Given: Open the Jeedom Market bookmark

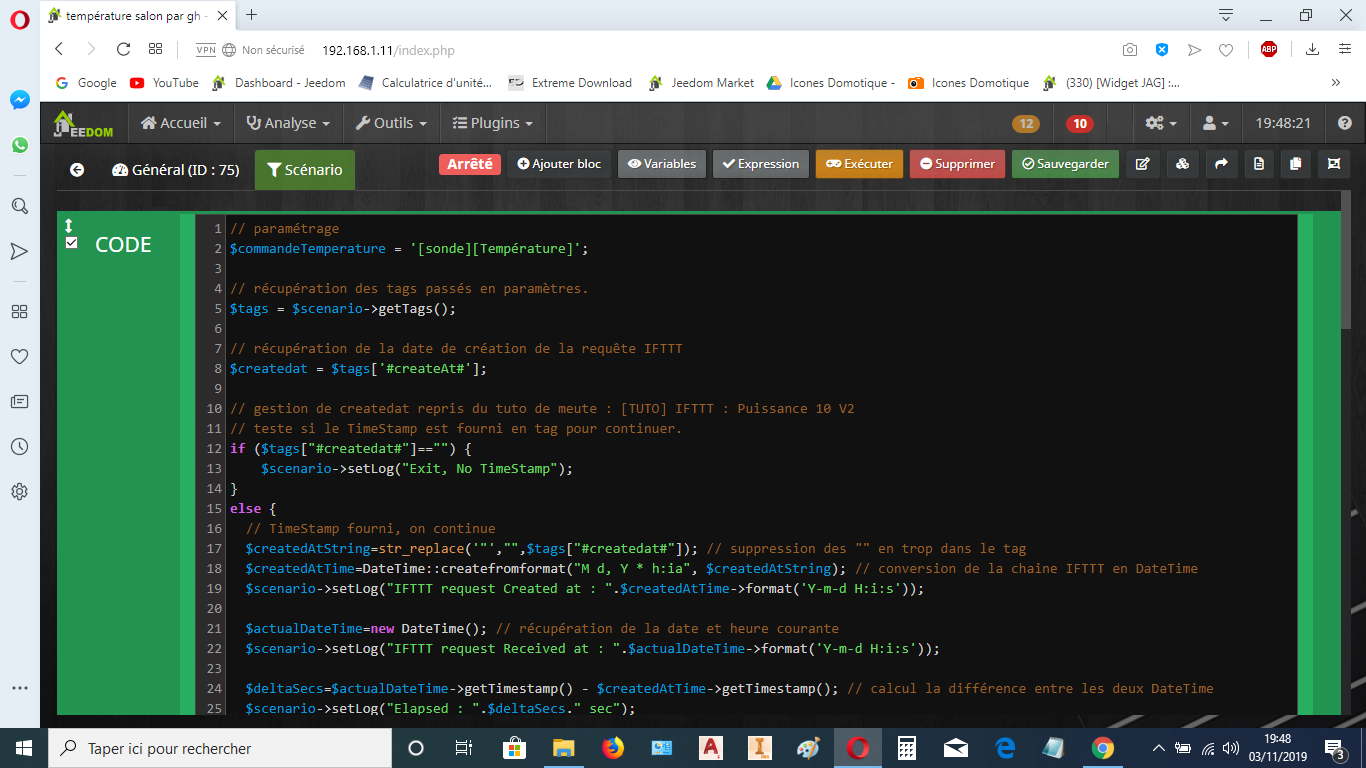Looking at the screenshot, I should [x=701, y=83].
